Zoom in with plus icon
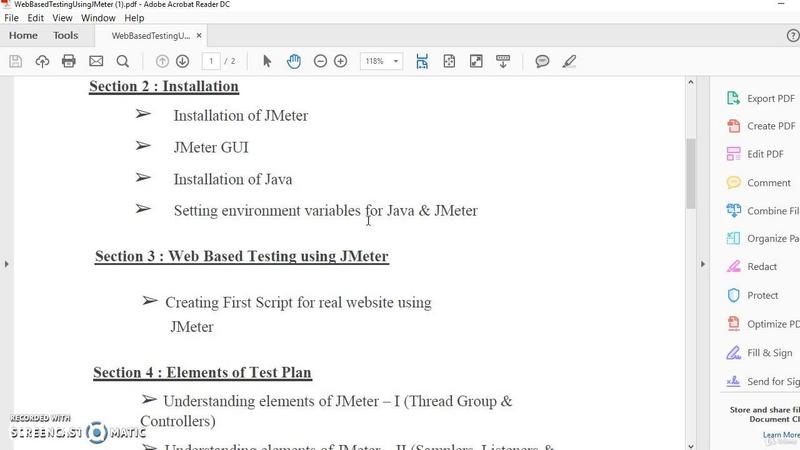The height and width of the screenshot is (450, 800). [x=340, y=62]
